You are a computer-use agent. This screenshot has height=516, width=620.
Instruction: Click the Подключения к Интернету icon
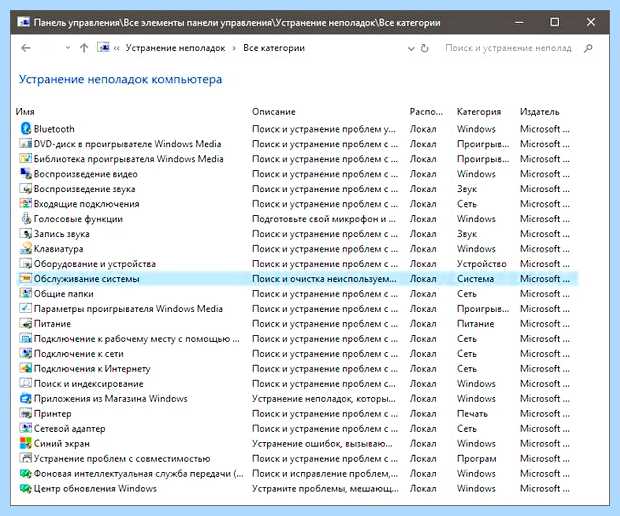click(26, 369)
